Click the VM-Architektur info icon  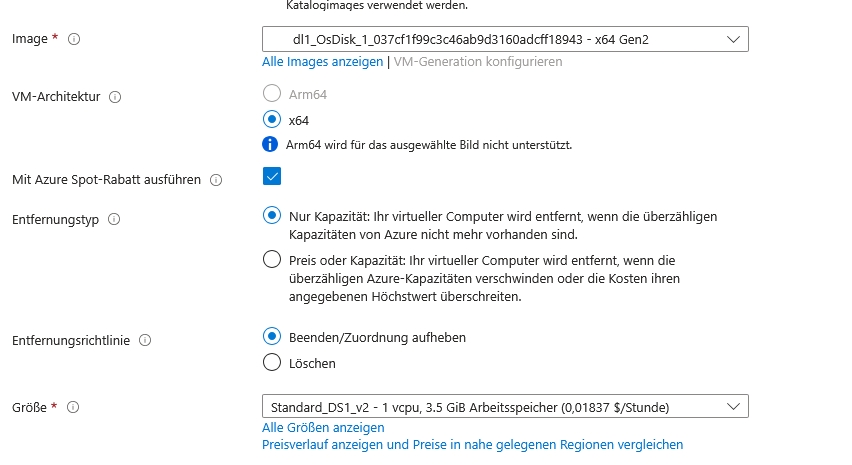(x=115, y=97)
